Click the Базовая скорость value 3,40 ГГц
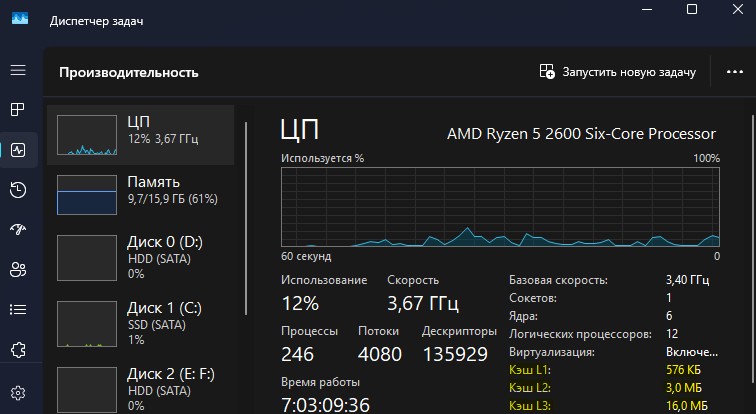Viewport: 756px width, 414px height. click(x=687, y=280)
